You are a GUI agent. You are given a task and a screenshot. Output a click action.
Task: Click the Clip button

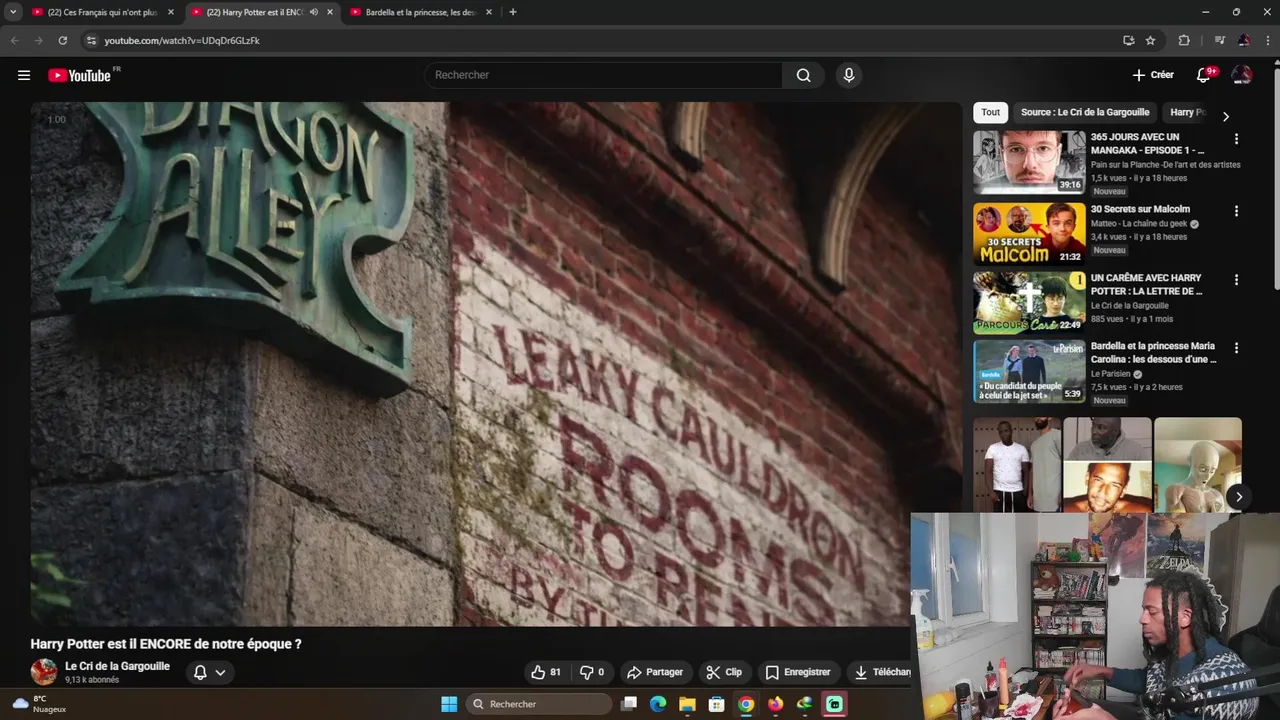pyautogui.click(x=724, y=672)
